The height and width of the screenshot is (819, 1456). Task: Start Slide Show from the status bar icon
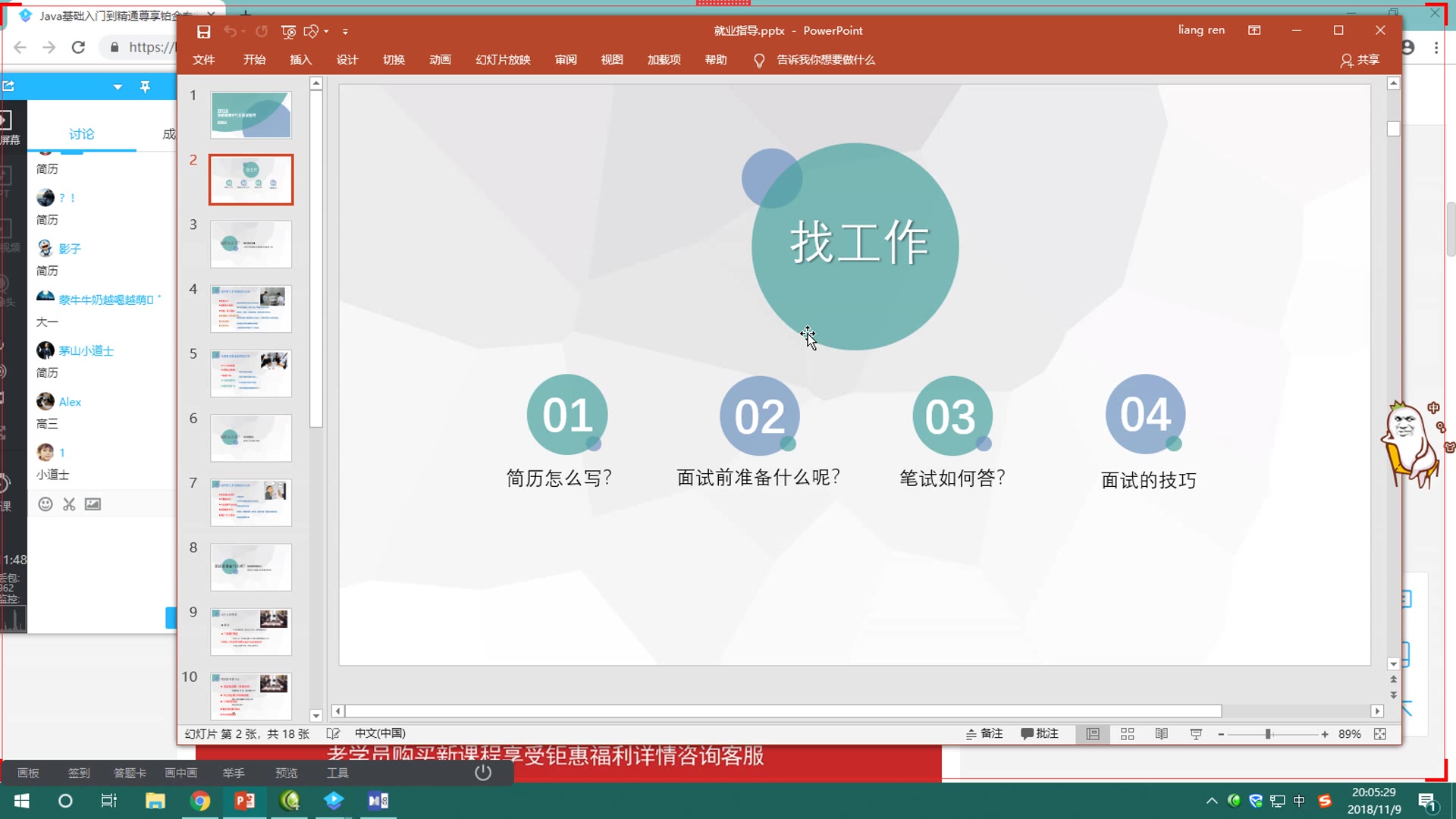coord(1195,733)
